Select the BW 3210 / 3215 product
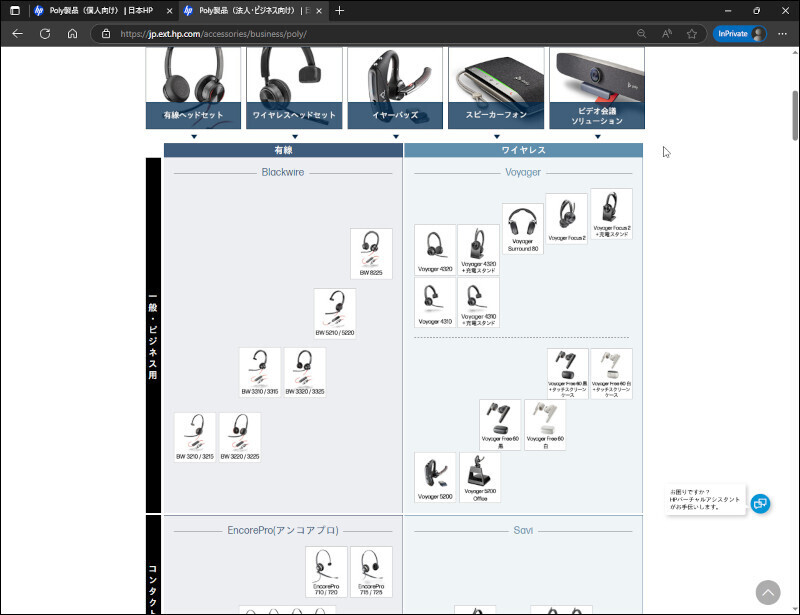The image size is (800, 615). coord(195,437)
